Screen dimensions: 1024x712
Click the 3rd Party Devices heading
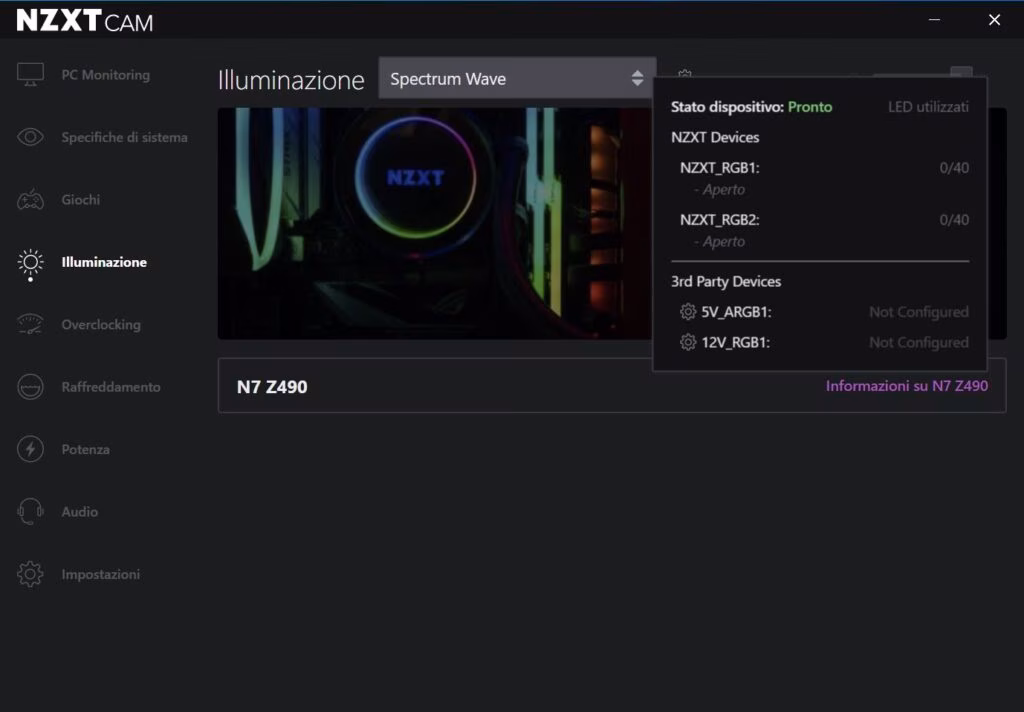[x=726, y=282]
